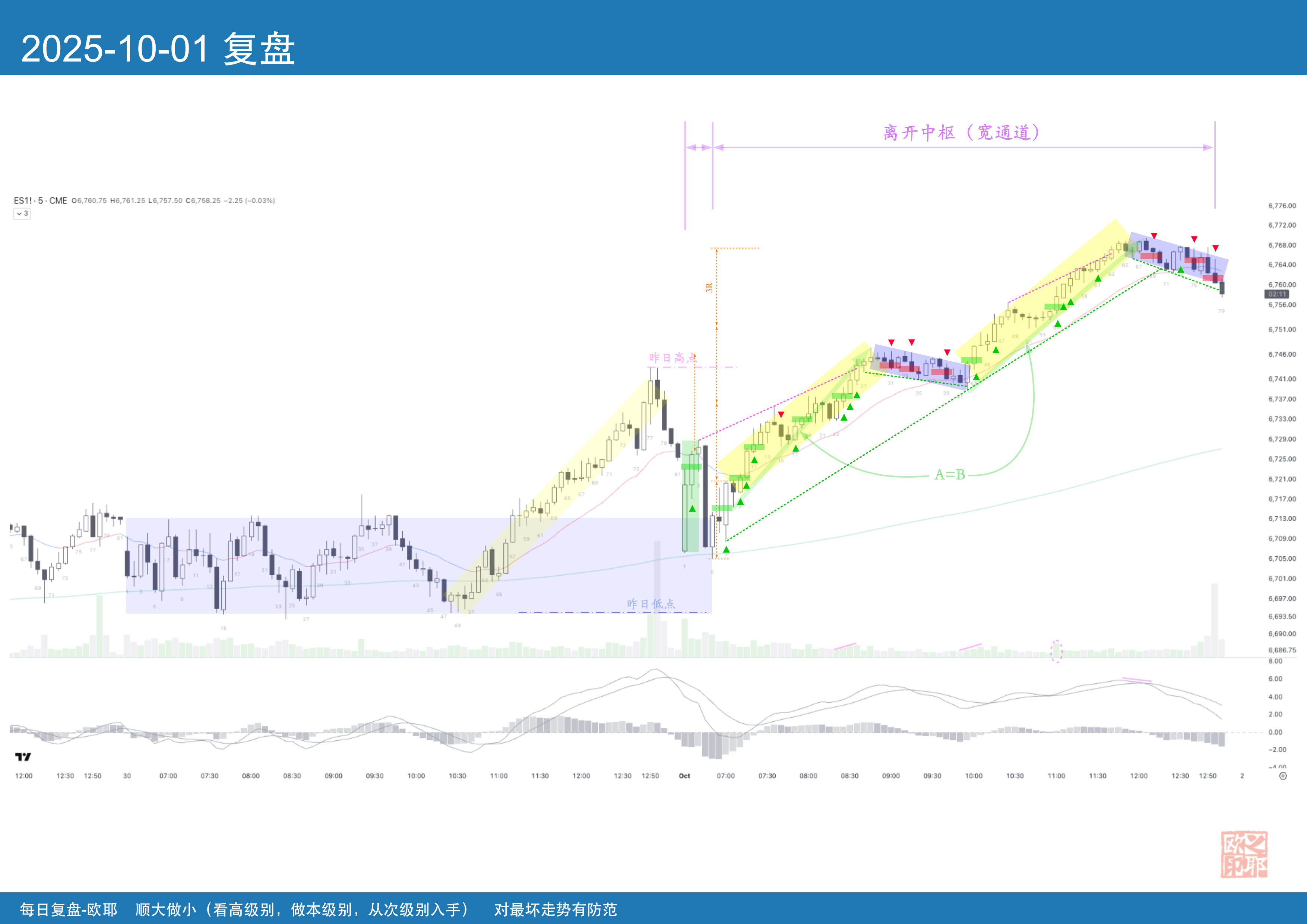
Task: Click the 0.00 level on MACD scale
Action: click(x=1275, y=732)
